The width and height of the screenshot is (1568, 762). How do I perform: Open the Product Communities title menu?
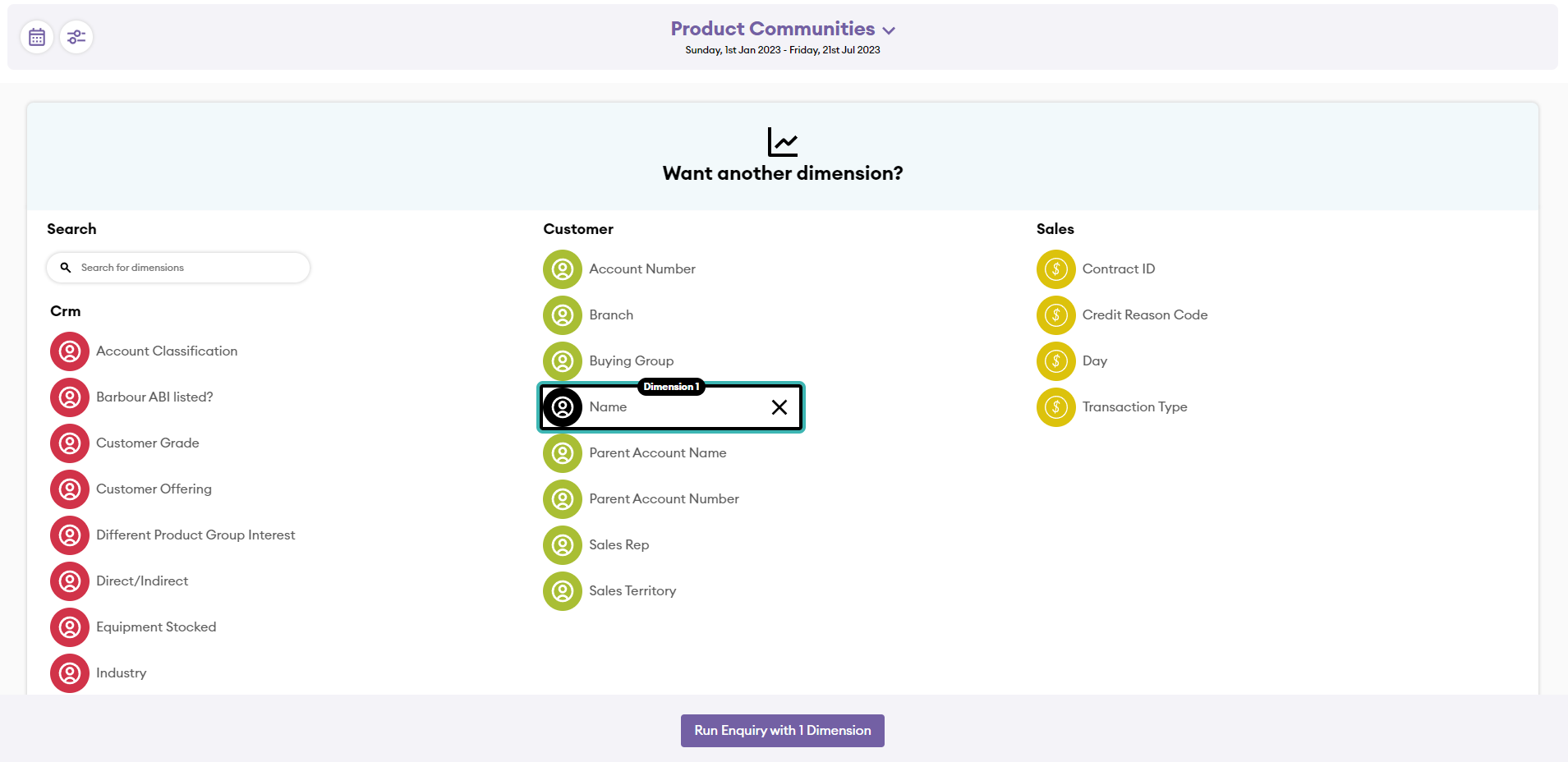772,29
